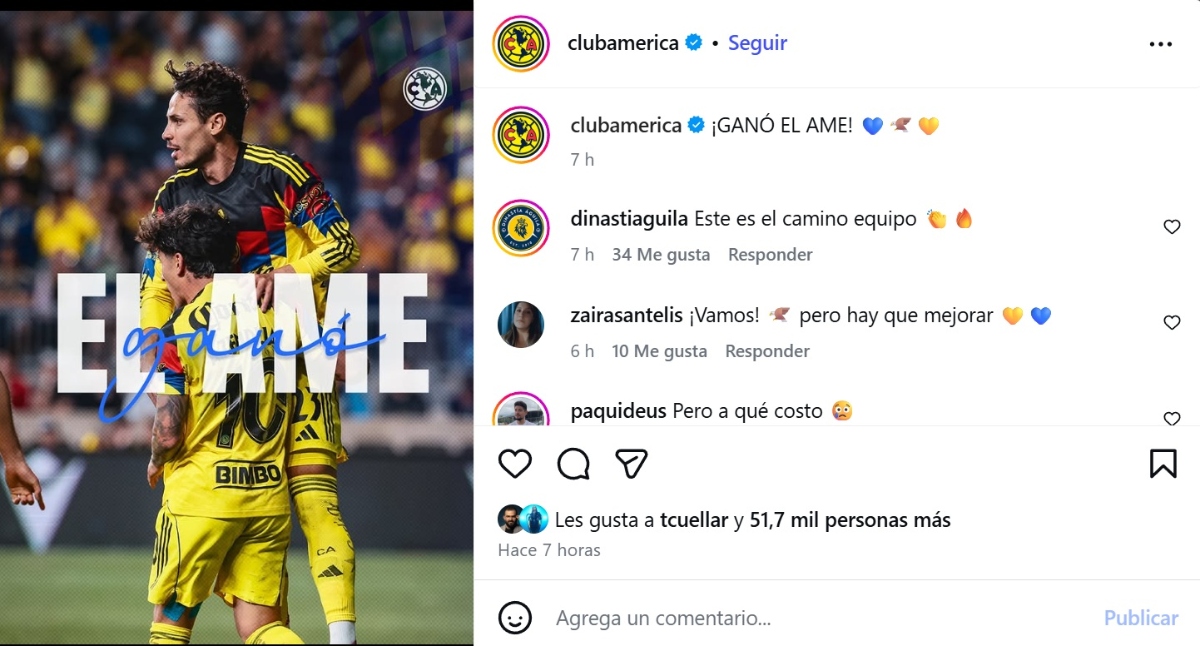Share the post with the paper plane icon

[631, 463]
